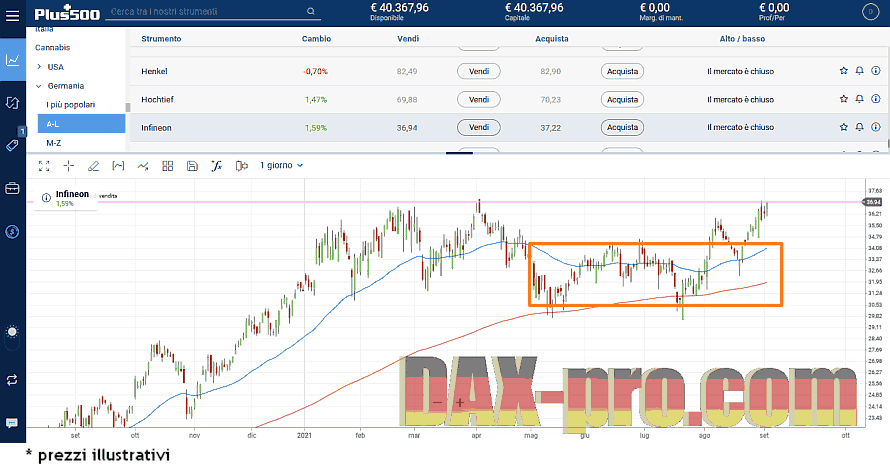Click the switch account mode arrows icon

point(12,380)
